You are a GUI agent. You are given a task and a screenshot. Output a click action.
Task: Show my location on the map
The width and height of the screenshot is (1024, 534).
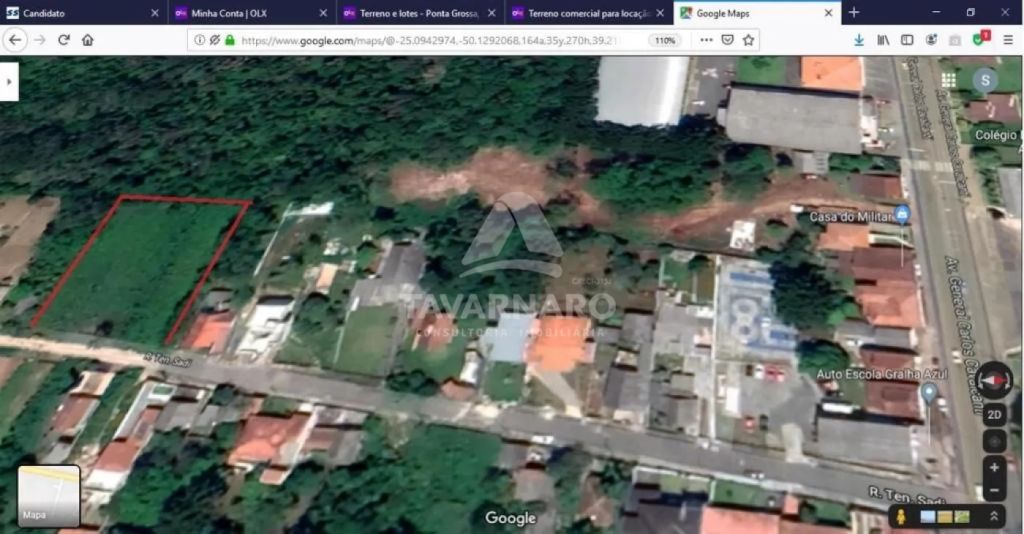click(x=994, y=441)
